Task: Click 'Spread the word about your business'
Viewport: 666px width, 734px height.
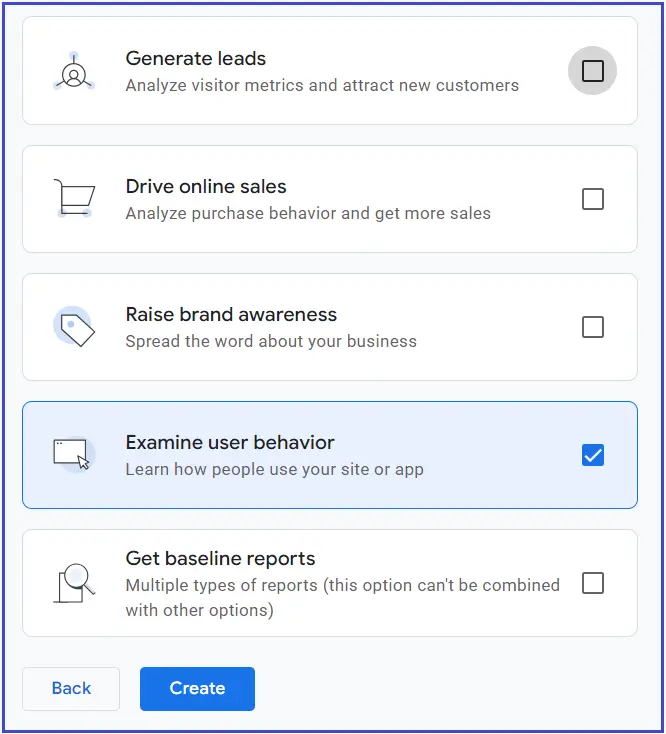Action: (x=271, y=341)
